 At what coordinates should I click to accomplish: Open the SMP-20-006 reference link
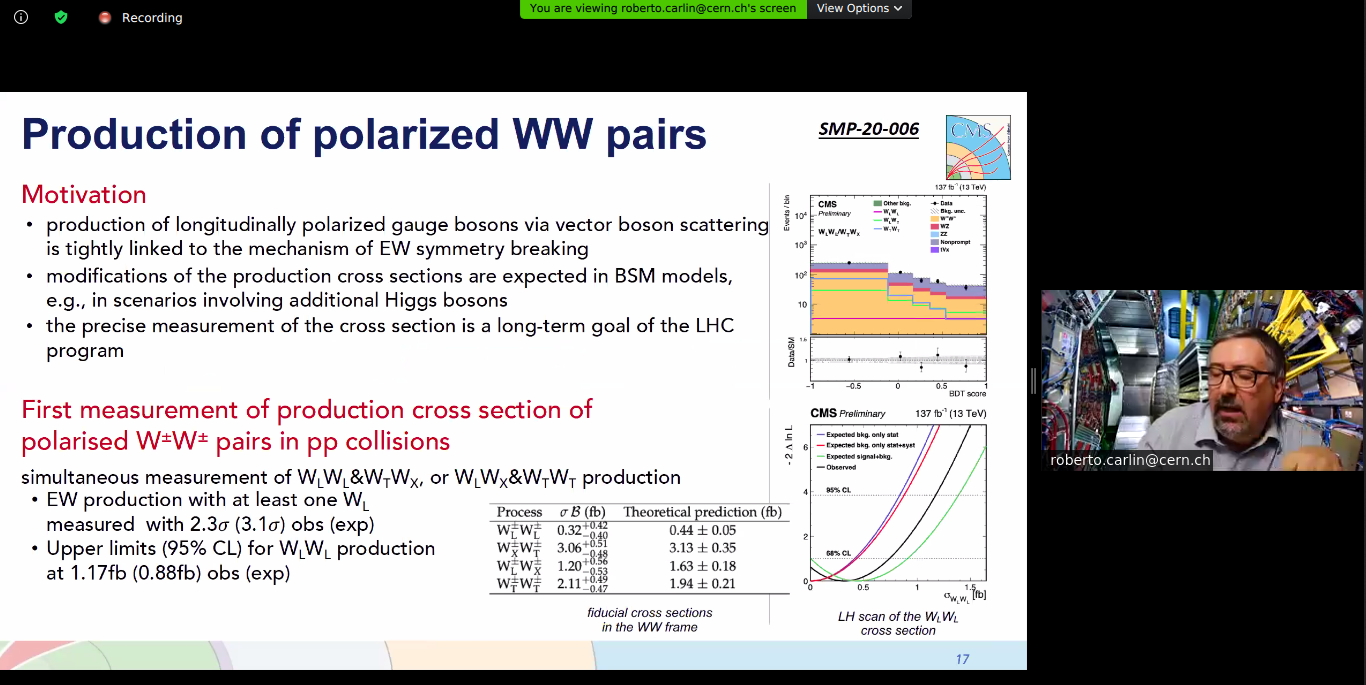coord(868,129)
